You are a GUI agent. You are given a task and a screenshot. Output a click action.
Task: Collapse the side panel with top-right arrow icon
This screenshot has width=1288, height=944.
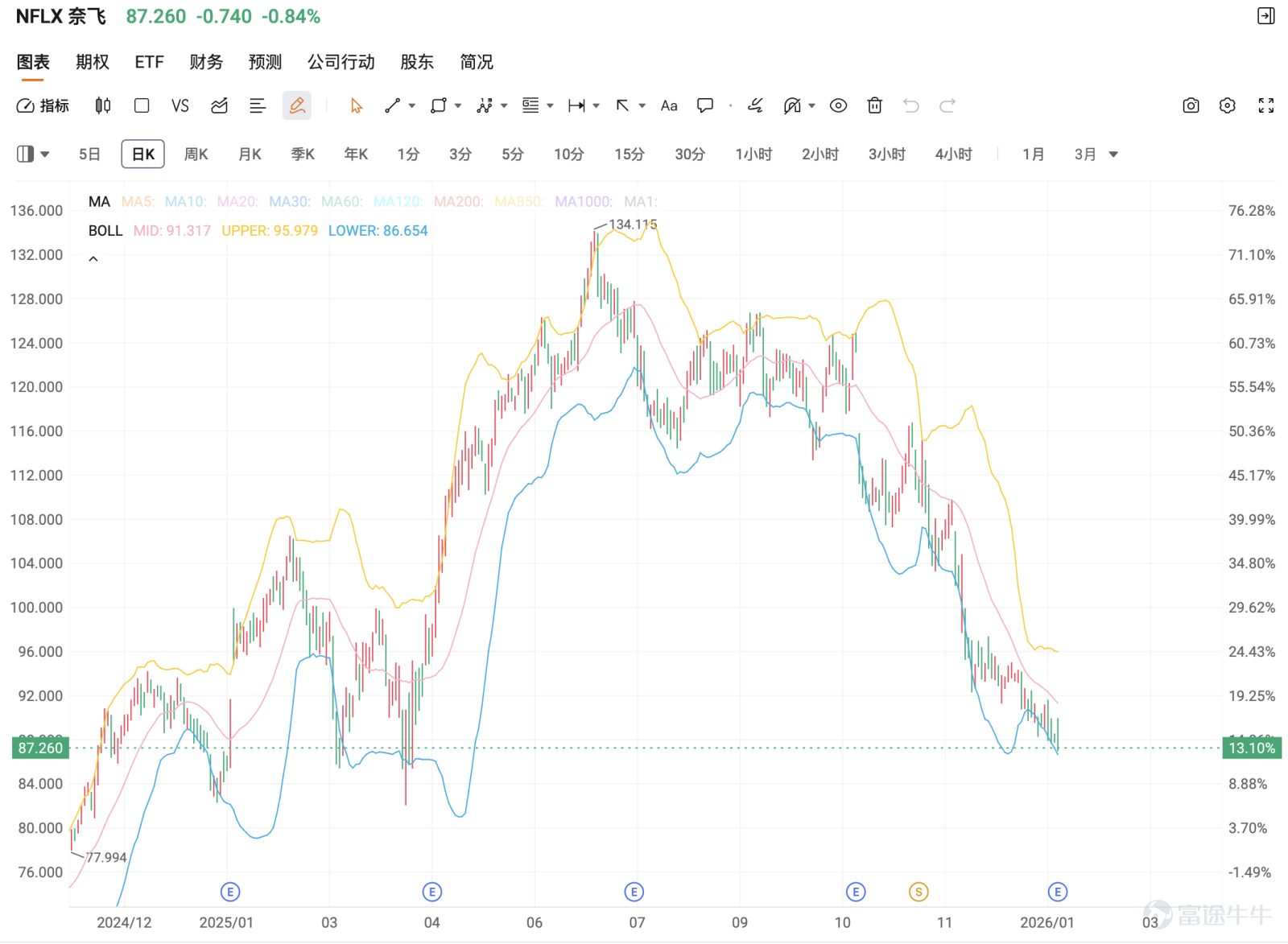coord(1266,16)
